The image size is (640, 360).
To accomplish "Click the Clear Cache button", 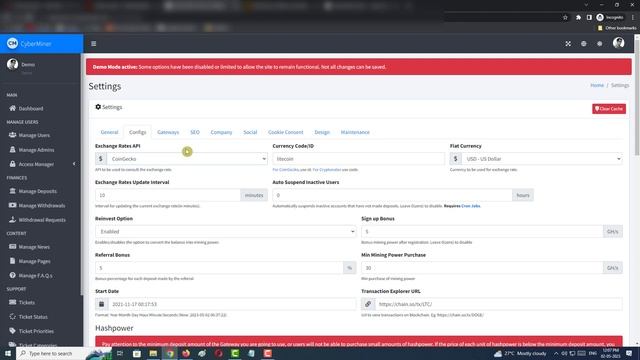I will click(609, 109).
